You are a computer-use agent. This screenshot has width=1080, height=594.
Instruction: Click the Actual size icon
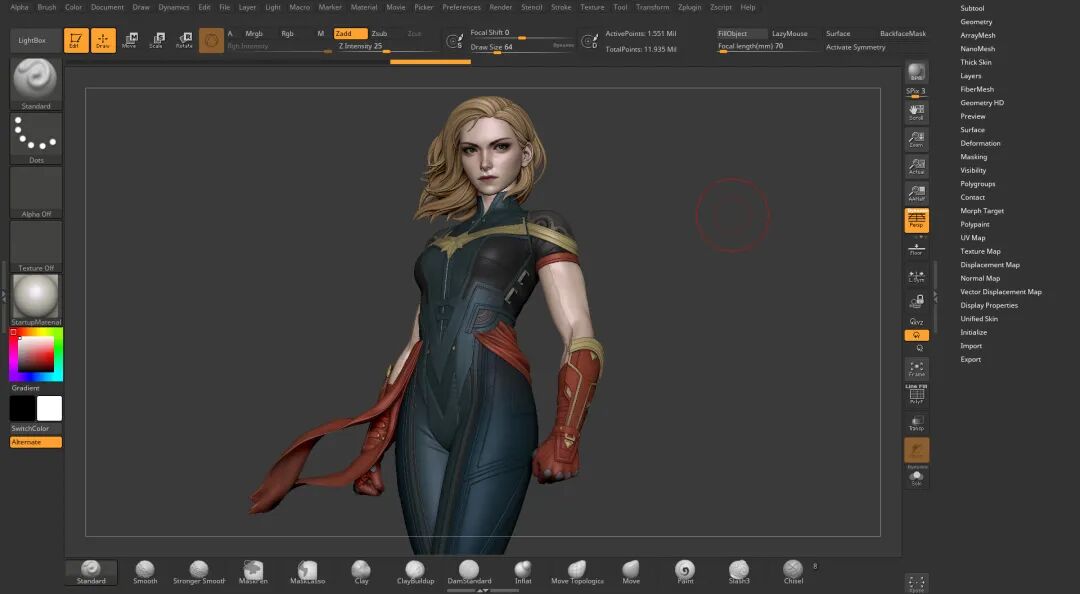click(x=916, y=166)
